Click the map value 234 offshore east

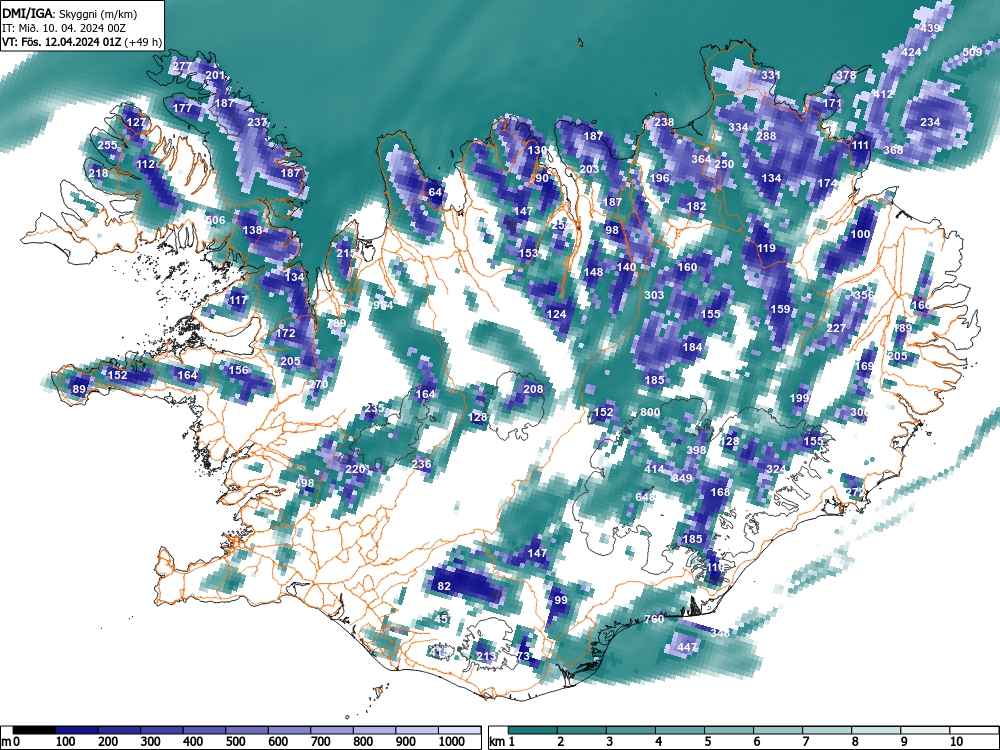coord(930,122)
